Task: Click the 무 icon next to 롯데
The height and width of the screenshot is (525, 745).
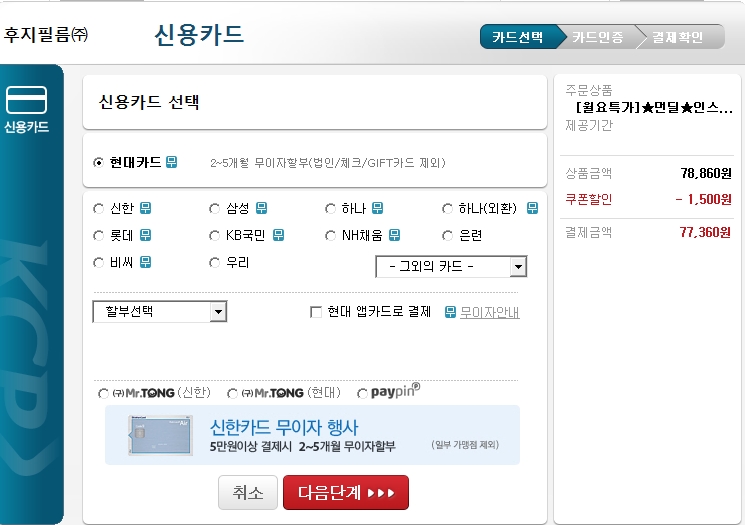Action: tap(145, 235)
